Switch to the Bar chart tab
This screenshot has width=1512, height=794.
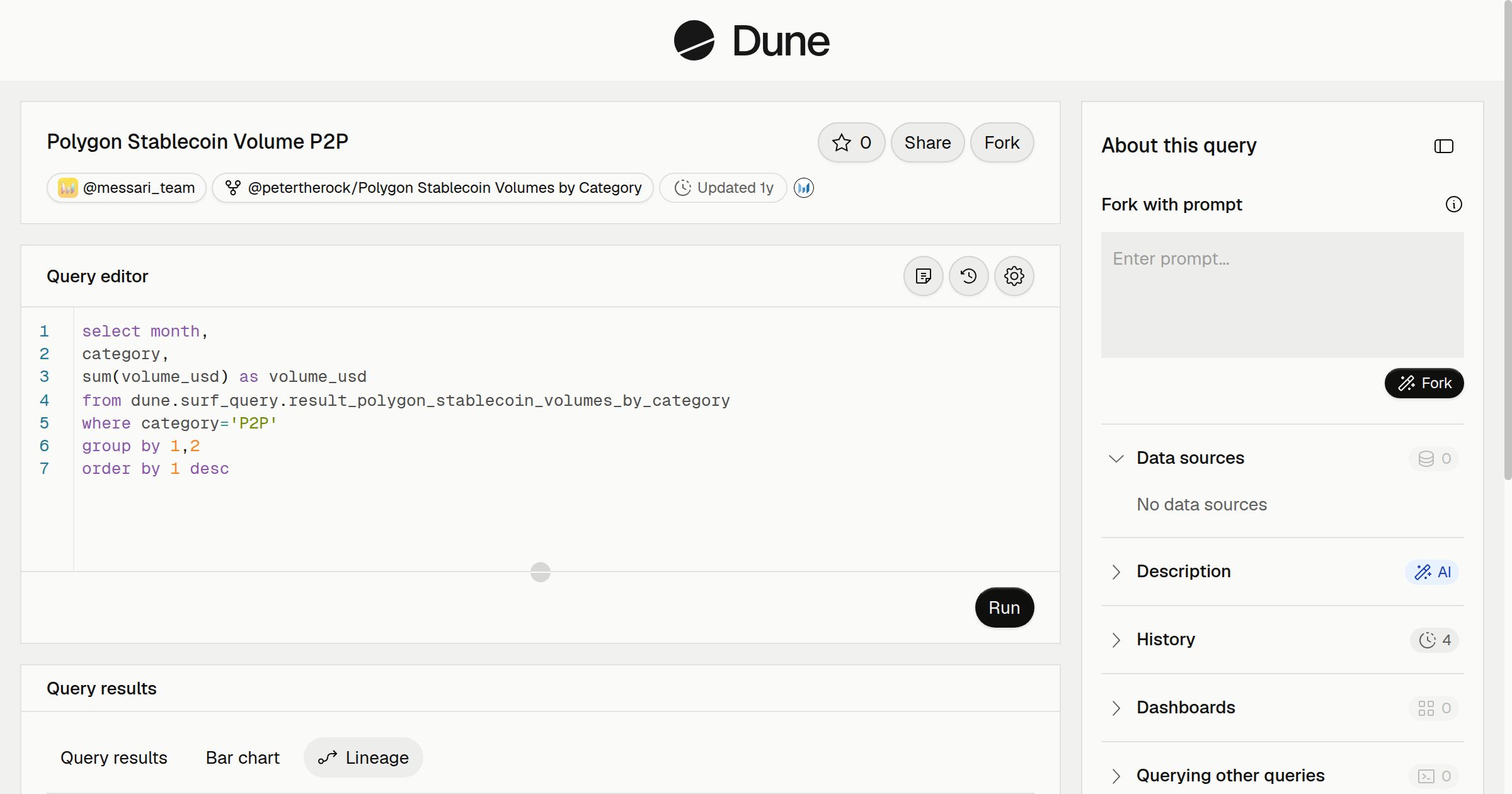[x=243, y=757]
